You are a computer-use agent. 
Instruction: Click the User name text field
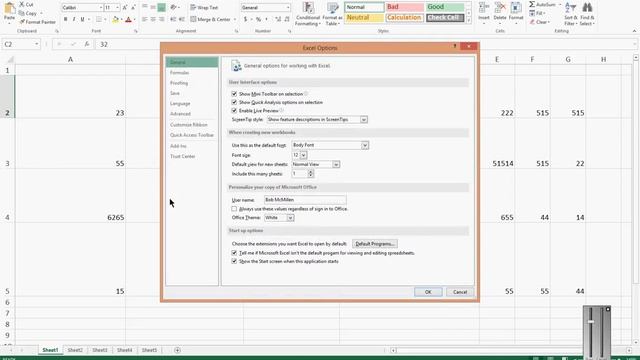(x=305, y=200)
